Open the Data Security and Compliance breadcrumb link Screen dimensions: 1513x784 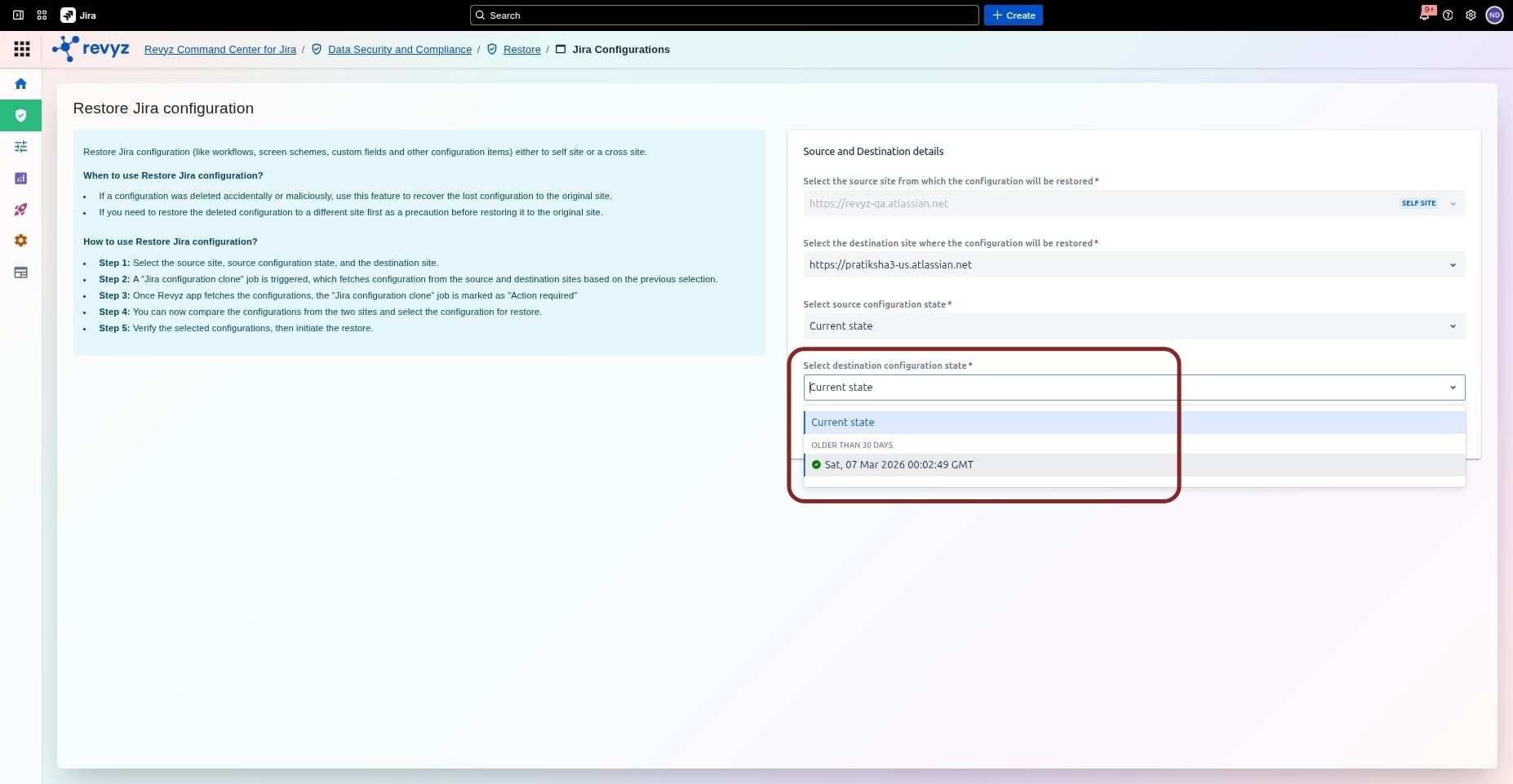click(x=399, y=50)
